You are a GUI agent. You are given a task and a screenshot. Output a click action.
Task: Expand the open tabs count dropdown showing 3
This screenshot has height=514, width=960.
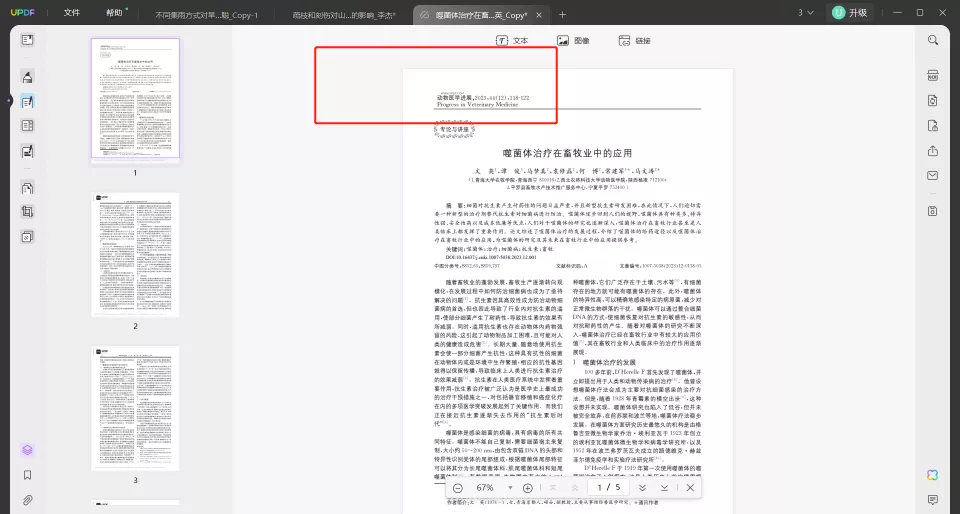(x=806, y=13)
